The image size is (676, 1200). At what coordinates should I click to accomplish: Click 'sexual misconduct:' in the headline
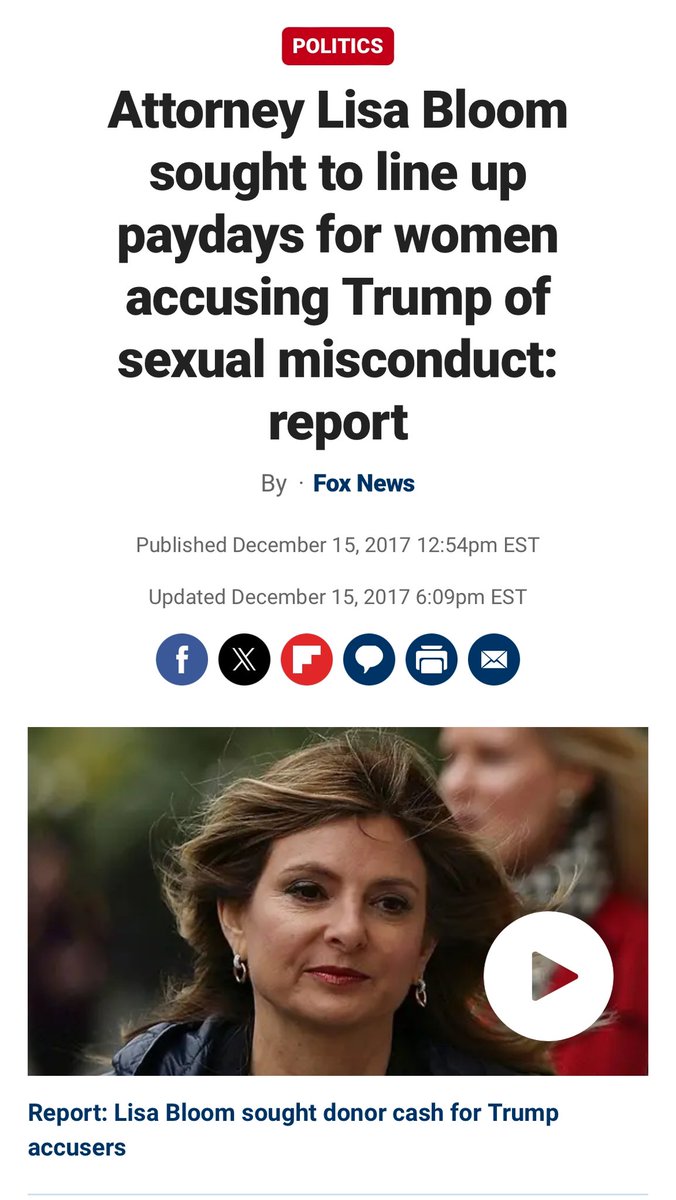point(338,360)
